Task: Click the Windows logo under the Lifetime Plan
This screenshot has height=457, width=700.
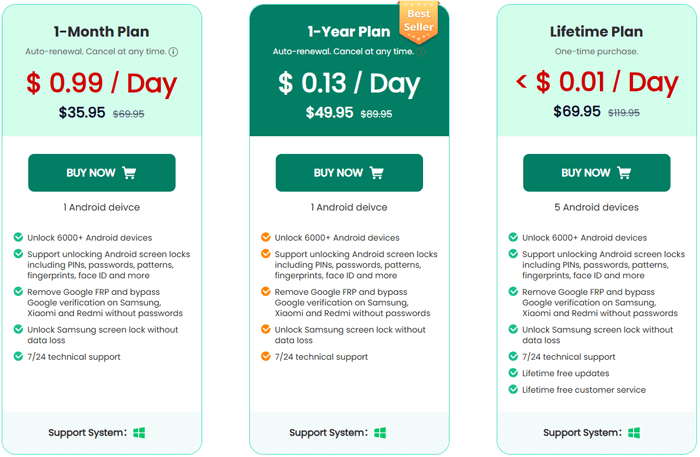Action: tap(634, 432)
